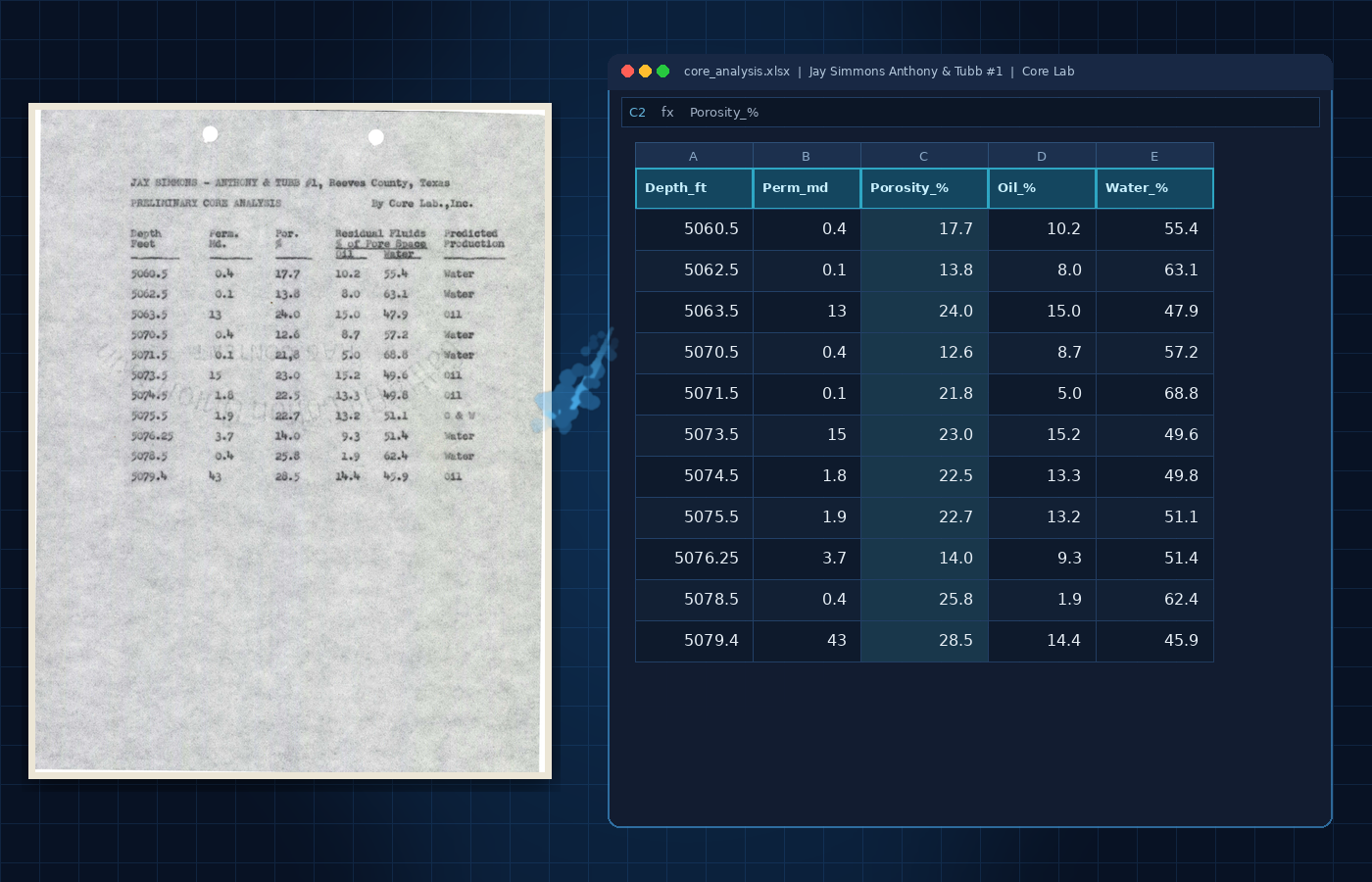The width and height of the screenshot is (1372, 882).
Task: Select depth cell 5078.5
Action: pyautogui.click(x=694, y=600)
